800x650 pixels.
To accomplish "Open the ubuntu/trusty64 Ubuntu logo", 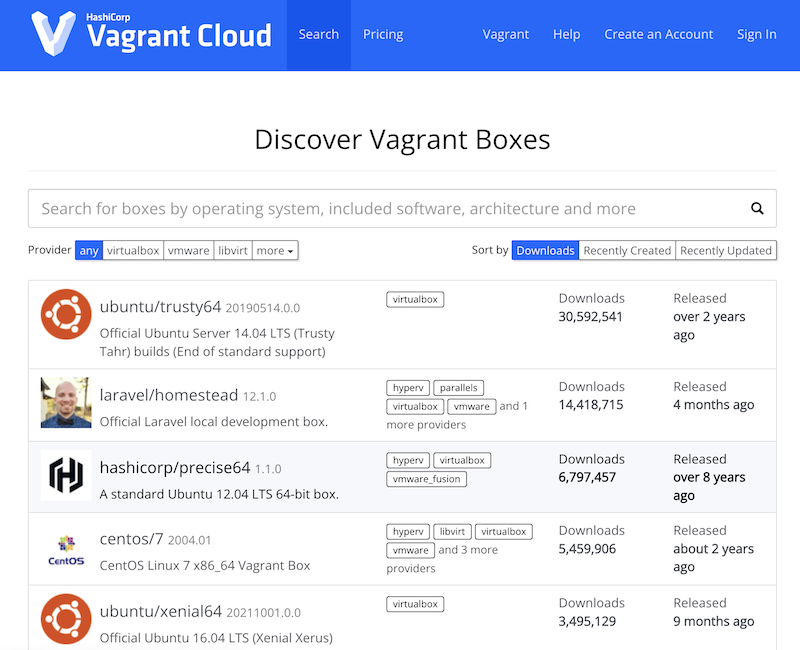I will coord(66,314).
